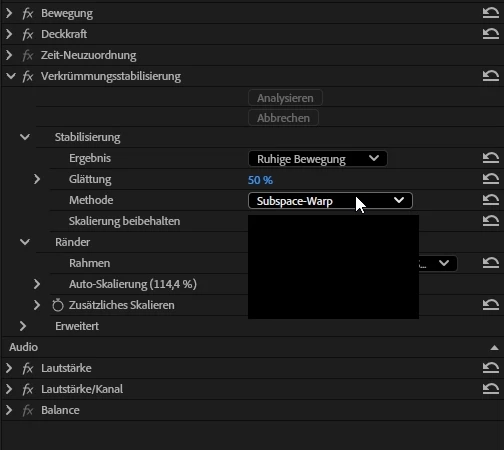504x450 pixels.
Task: Open the Rahmen dropdown arrow
Action: pyautogui.click(x=444, y=263)
